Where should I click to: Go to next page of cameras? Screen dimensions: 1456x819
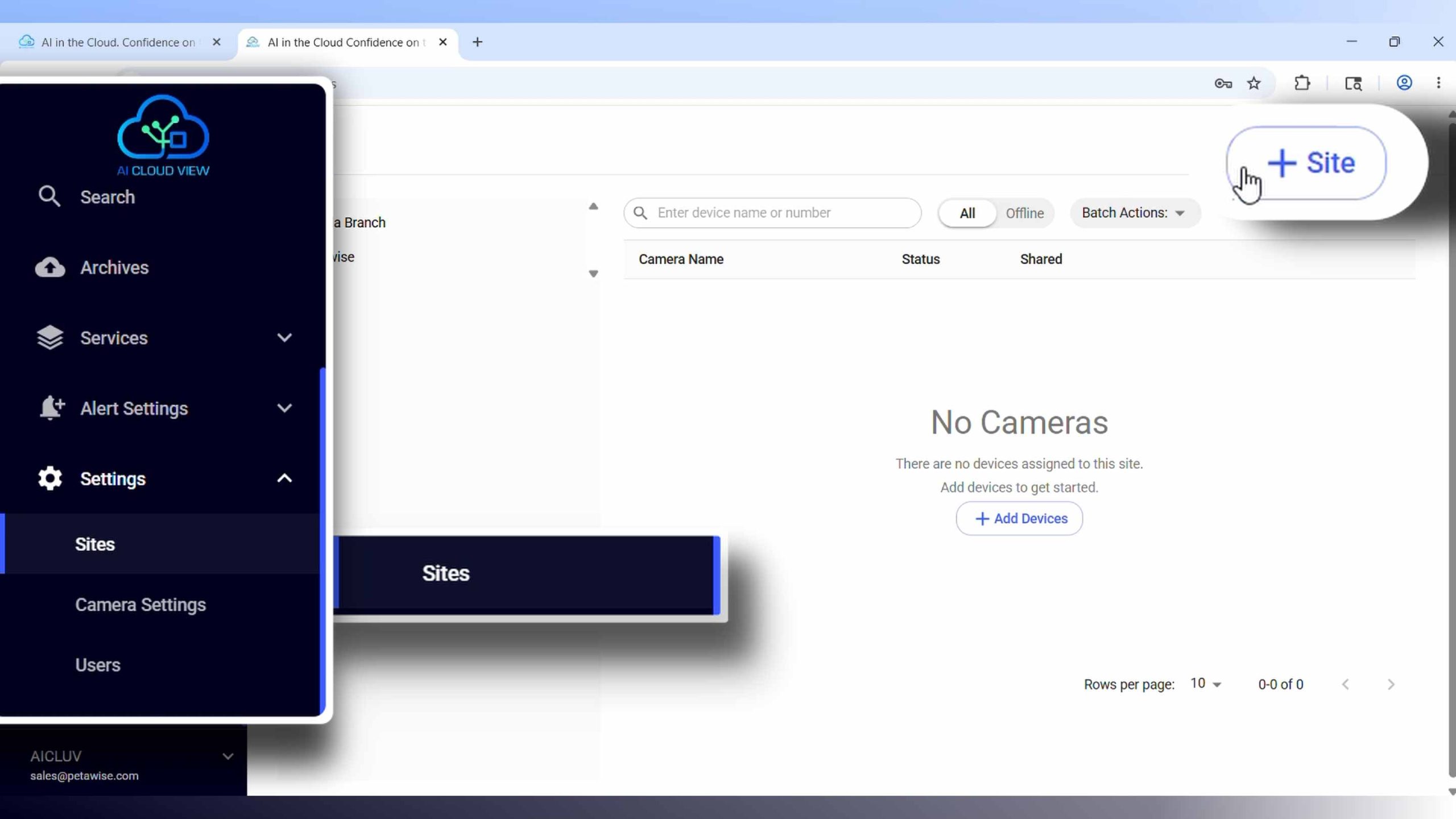pyautogui.click(x=1391, y=684)
